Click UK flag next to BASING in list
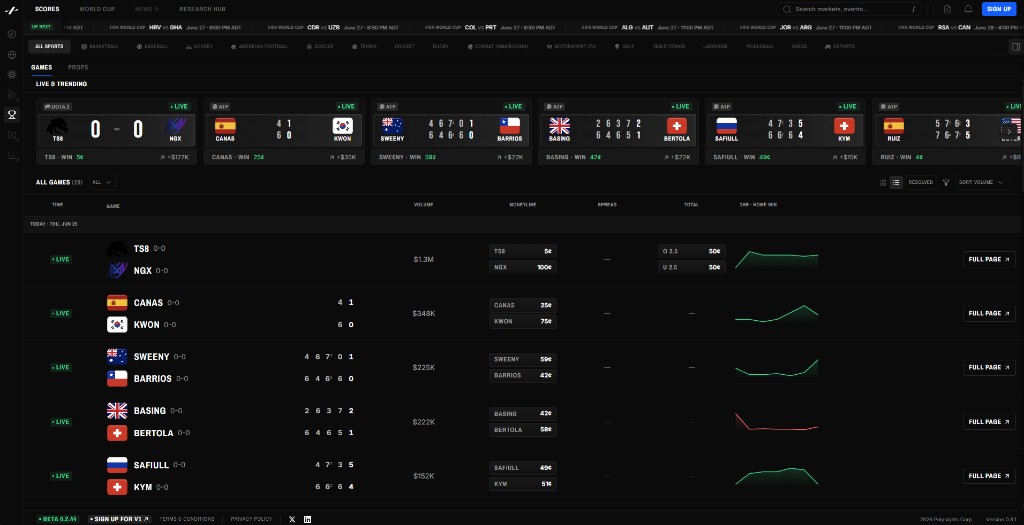 117,411
